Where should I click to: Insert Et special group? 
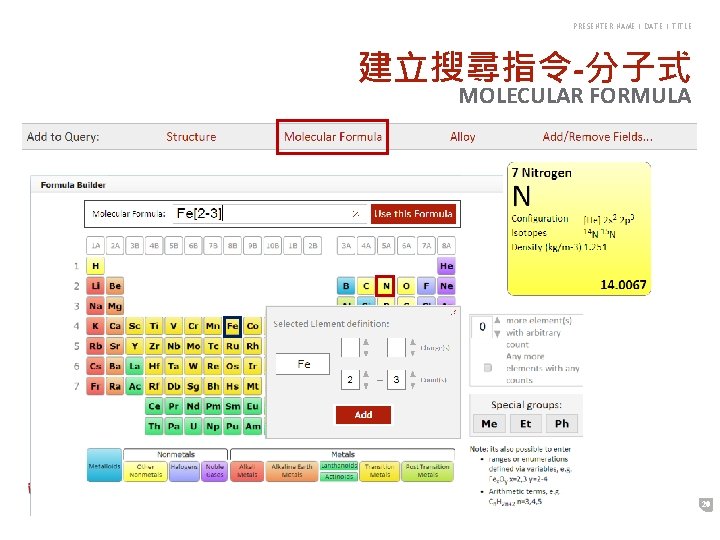526,423
